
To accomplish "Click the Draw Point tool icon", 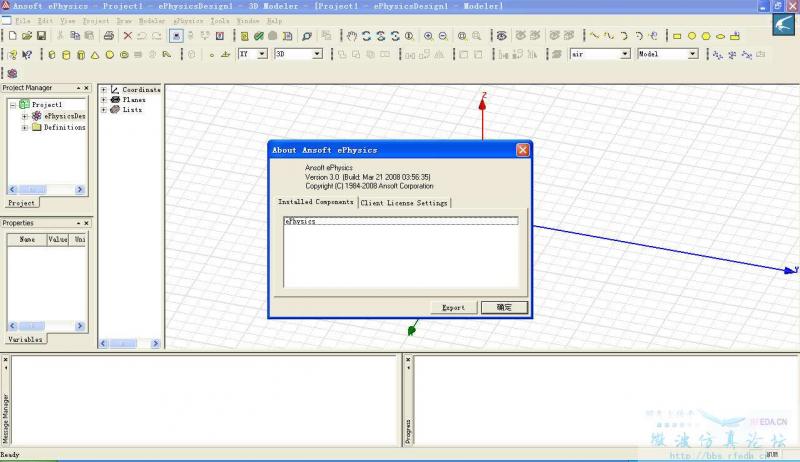I will (x=211, y=55).
